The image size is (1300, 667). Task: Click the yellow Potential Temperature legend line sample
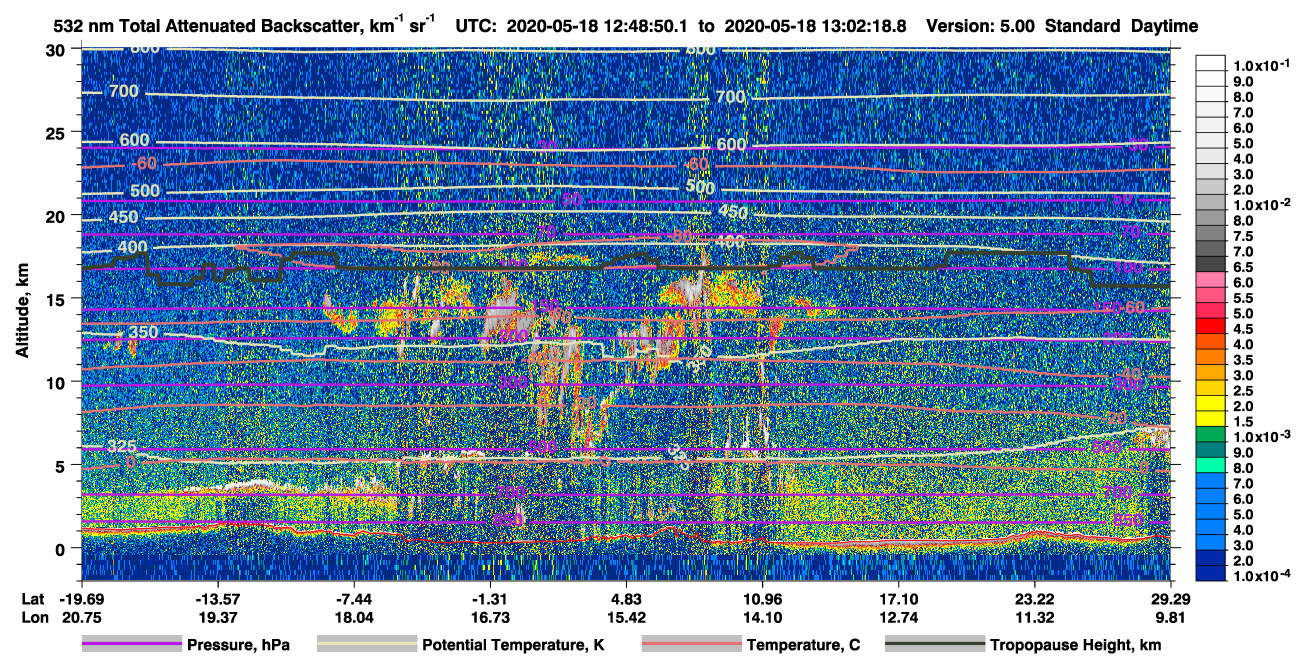366,645
